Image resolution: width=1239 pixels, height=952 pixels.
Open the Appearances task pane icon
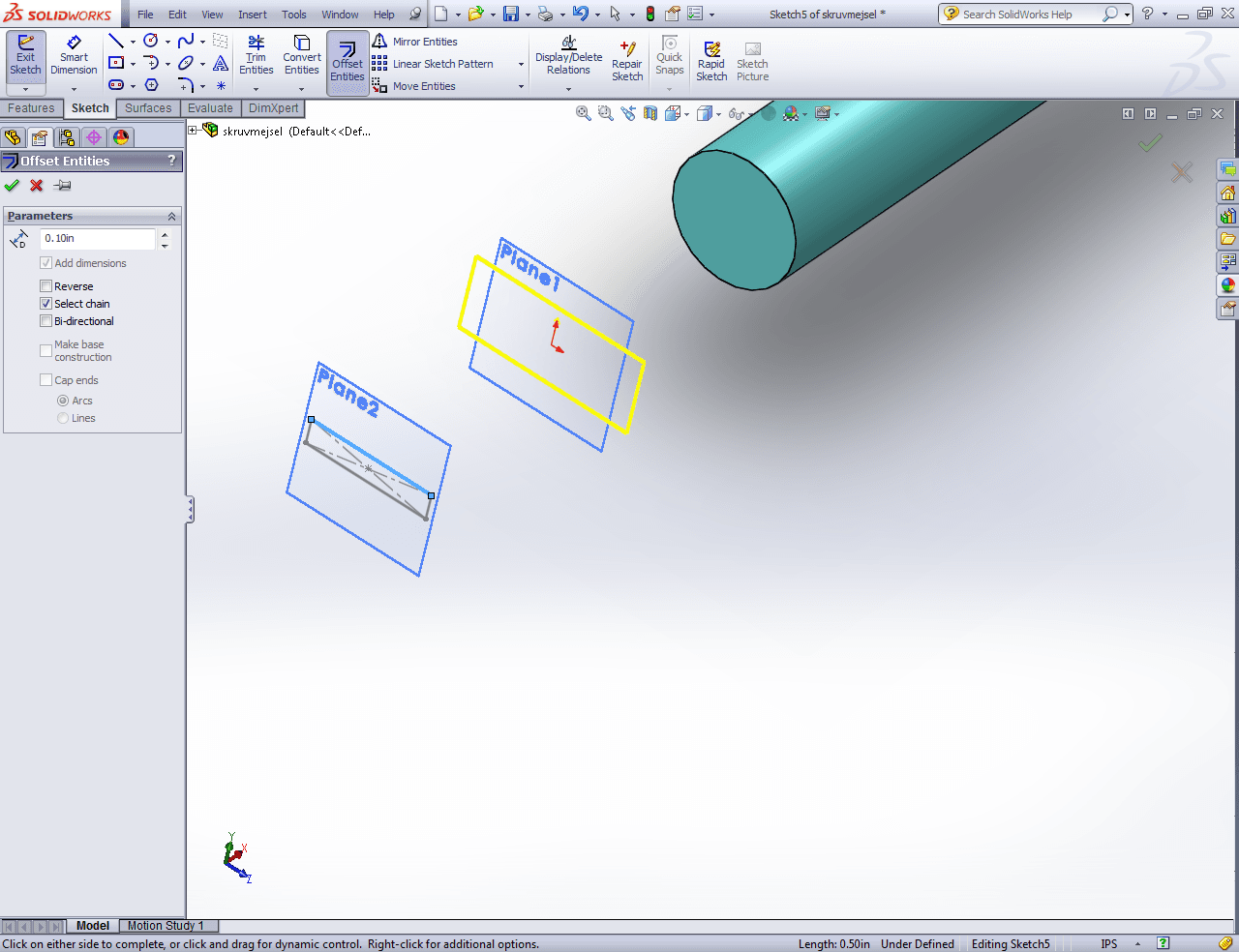pos(1228,284)
